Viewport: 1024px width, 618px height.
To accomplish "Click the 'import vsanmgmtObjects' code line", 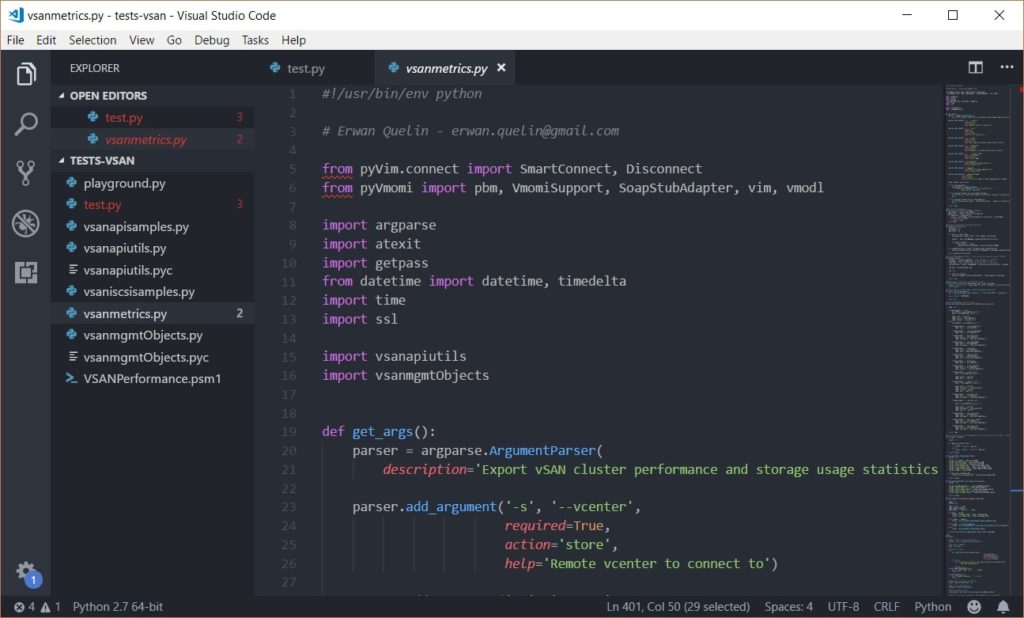I will [405, 376].
